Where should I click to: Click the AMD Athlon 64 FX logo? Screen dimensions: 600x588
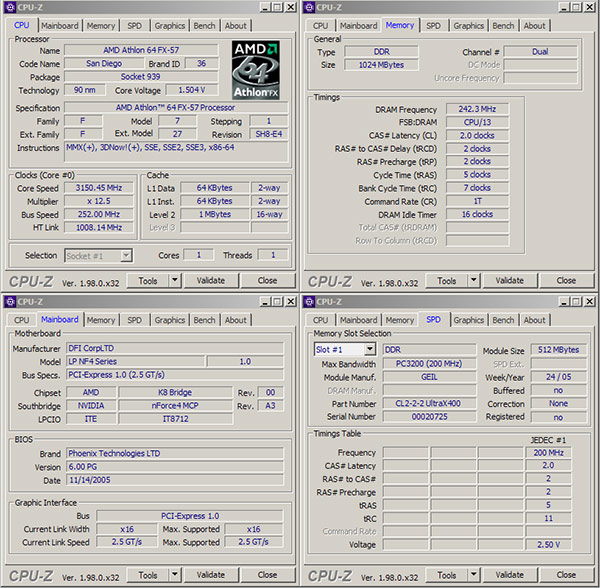pos(256,70)
